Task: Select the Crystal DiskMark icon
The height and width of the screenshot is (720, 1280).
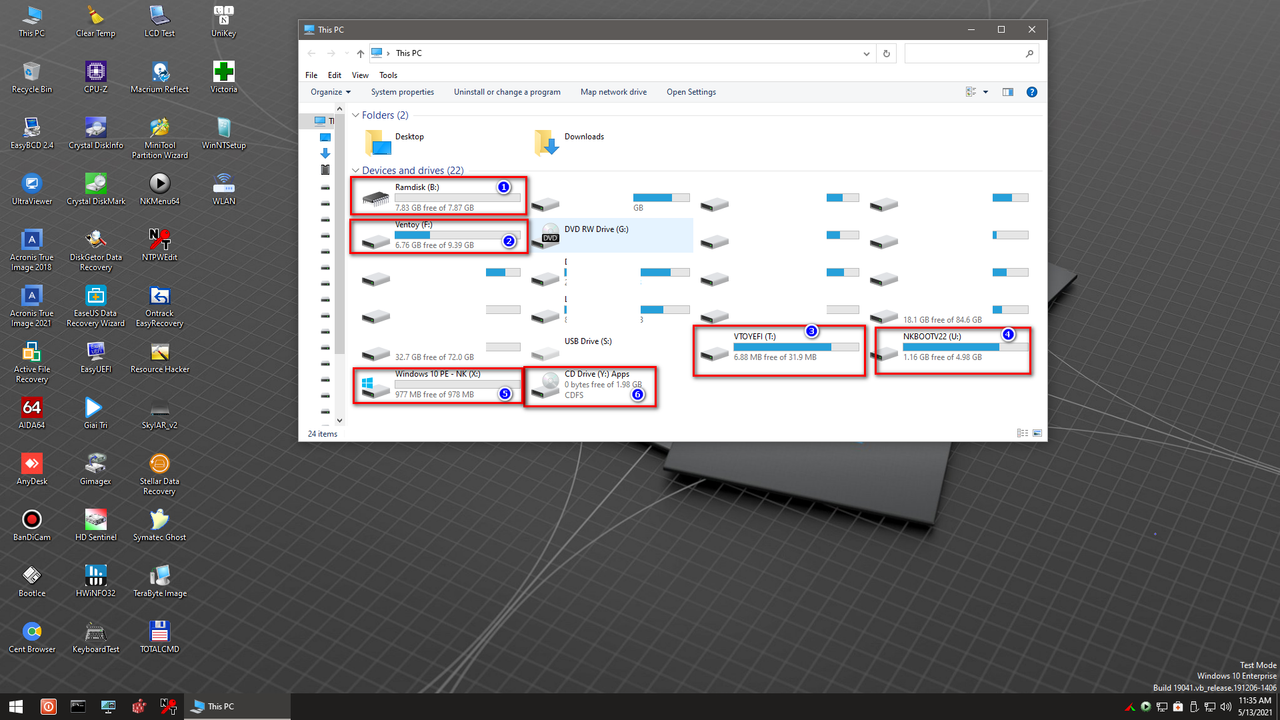Action: [x=96, y=190]
